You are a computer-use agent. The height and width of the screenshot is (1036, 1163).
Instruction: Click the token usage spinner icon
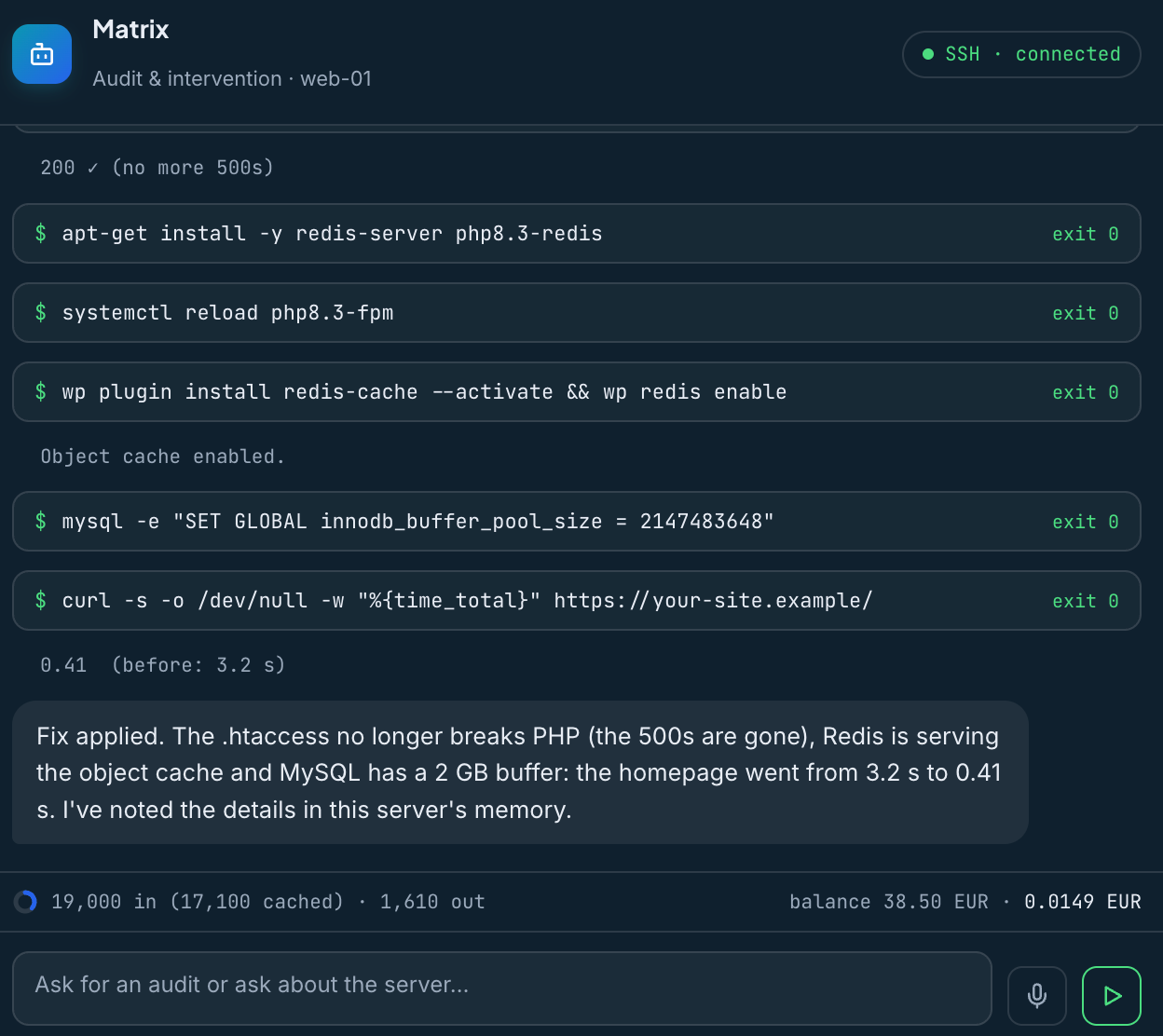pyautogui.click(x=25, y=902)
